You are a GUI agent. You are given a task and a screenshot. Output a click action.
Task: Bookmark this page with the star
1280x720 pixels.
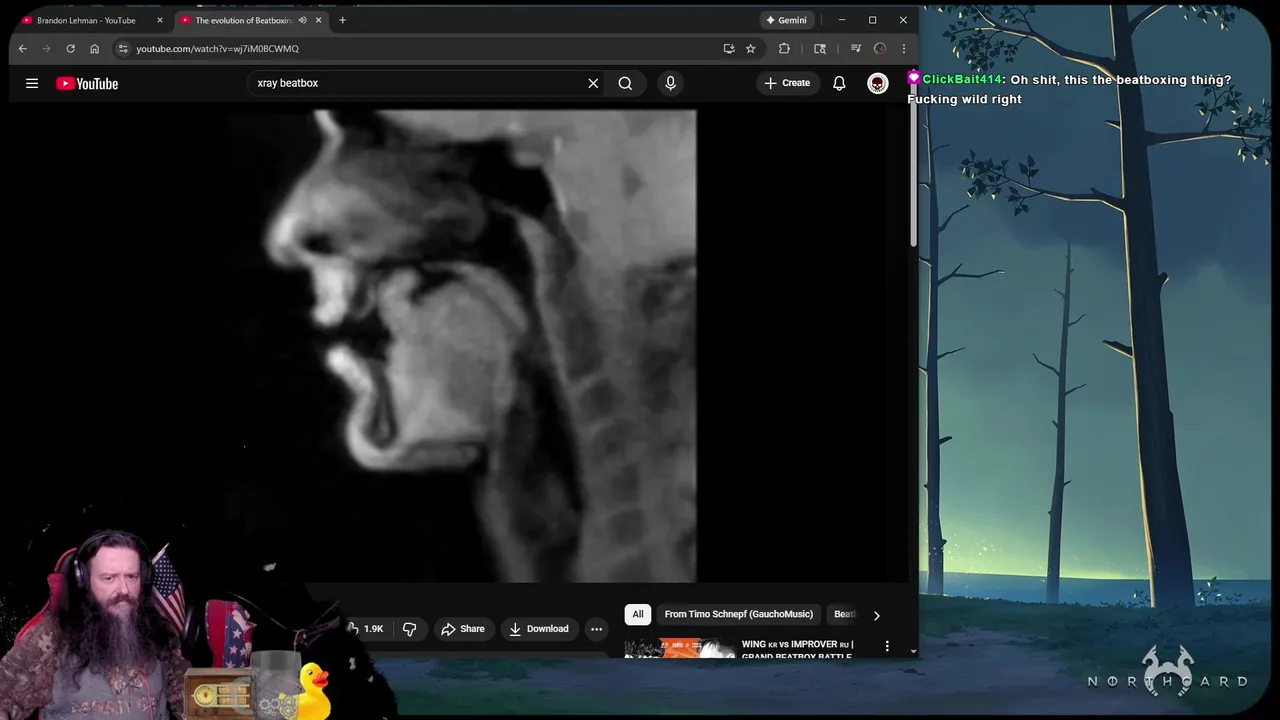(750, 48)
